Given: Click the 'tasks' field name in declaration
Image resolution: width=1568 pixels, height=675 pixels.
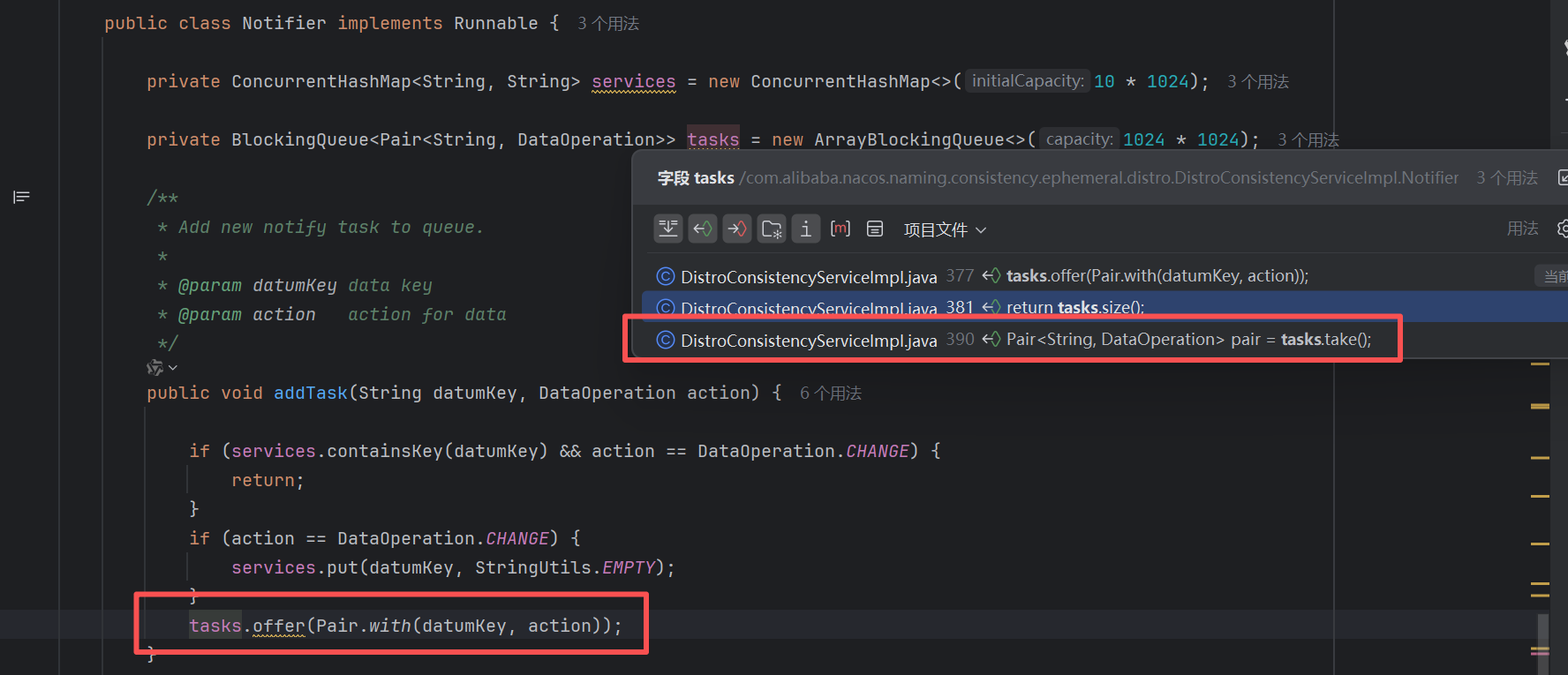Looking at the screenshot, I should (712, 139).
